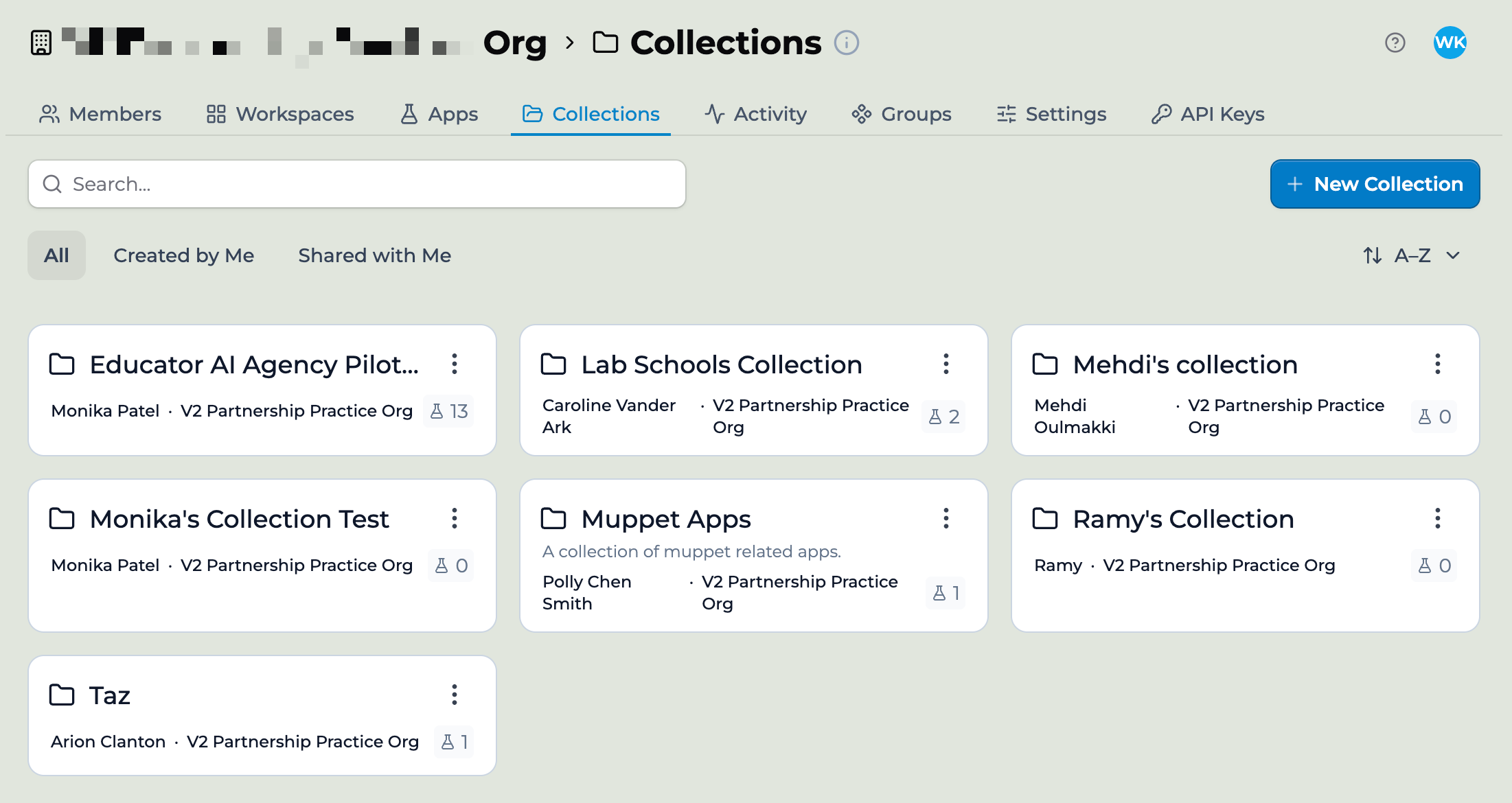Open options menu for Lab Schools Collection

pyautogui.click(x=946, y=364)
